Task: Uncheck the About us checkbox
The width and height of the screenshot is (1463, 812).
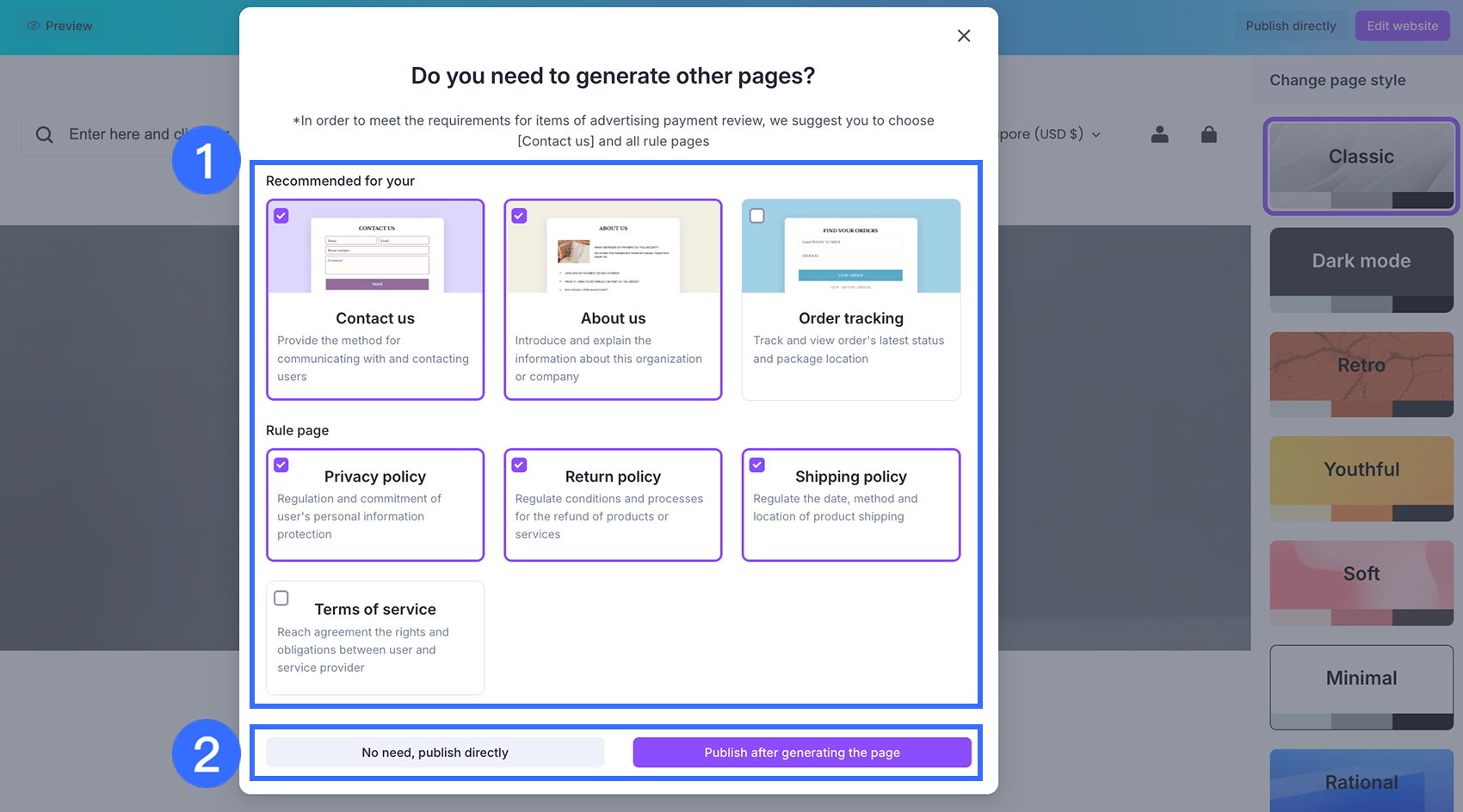Action: [x=519, y=216]
